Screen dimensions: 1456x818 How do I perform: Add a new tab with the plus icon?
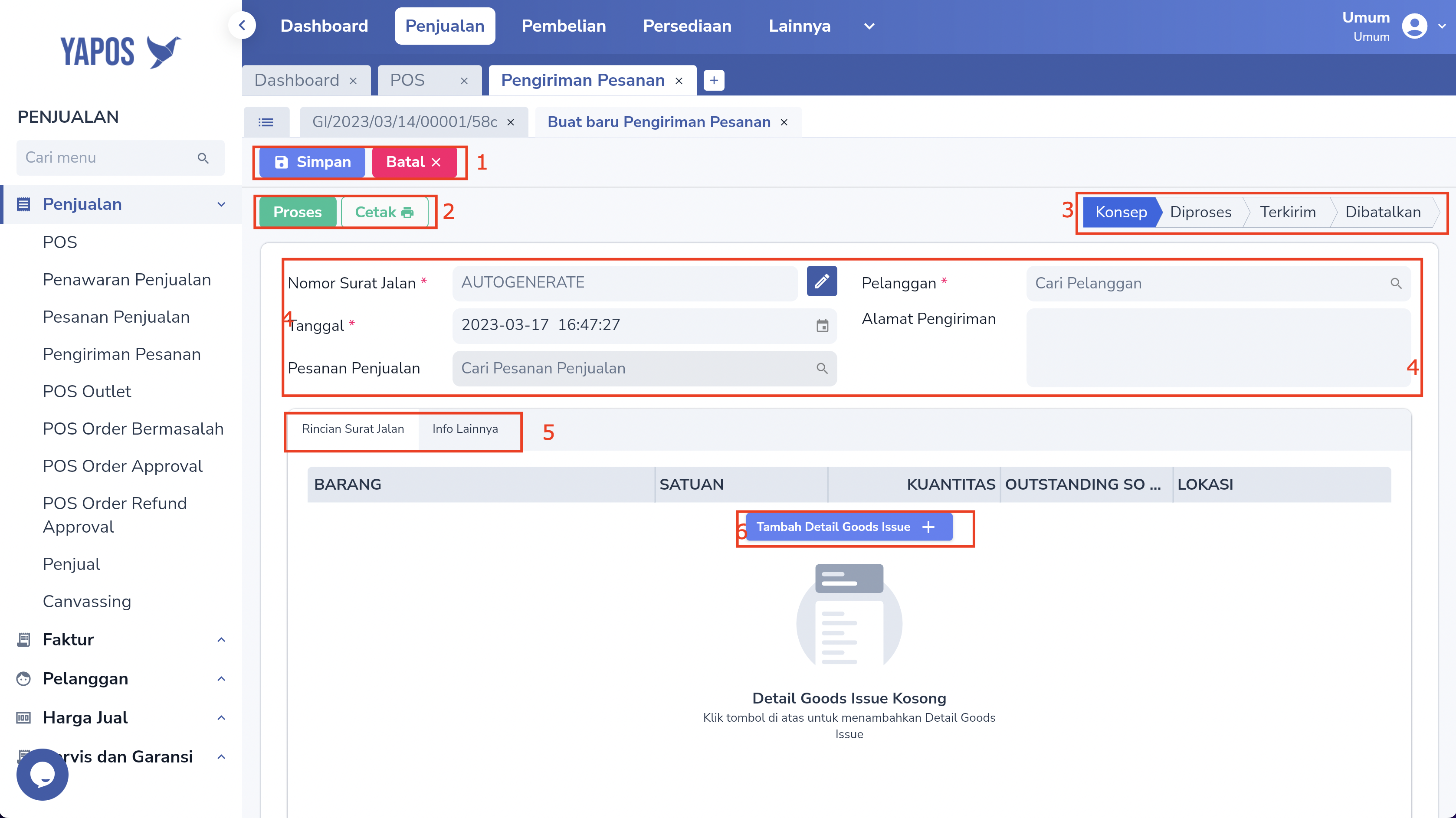(x=714, y=80)
